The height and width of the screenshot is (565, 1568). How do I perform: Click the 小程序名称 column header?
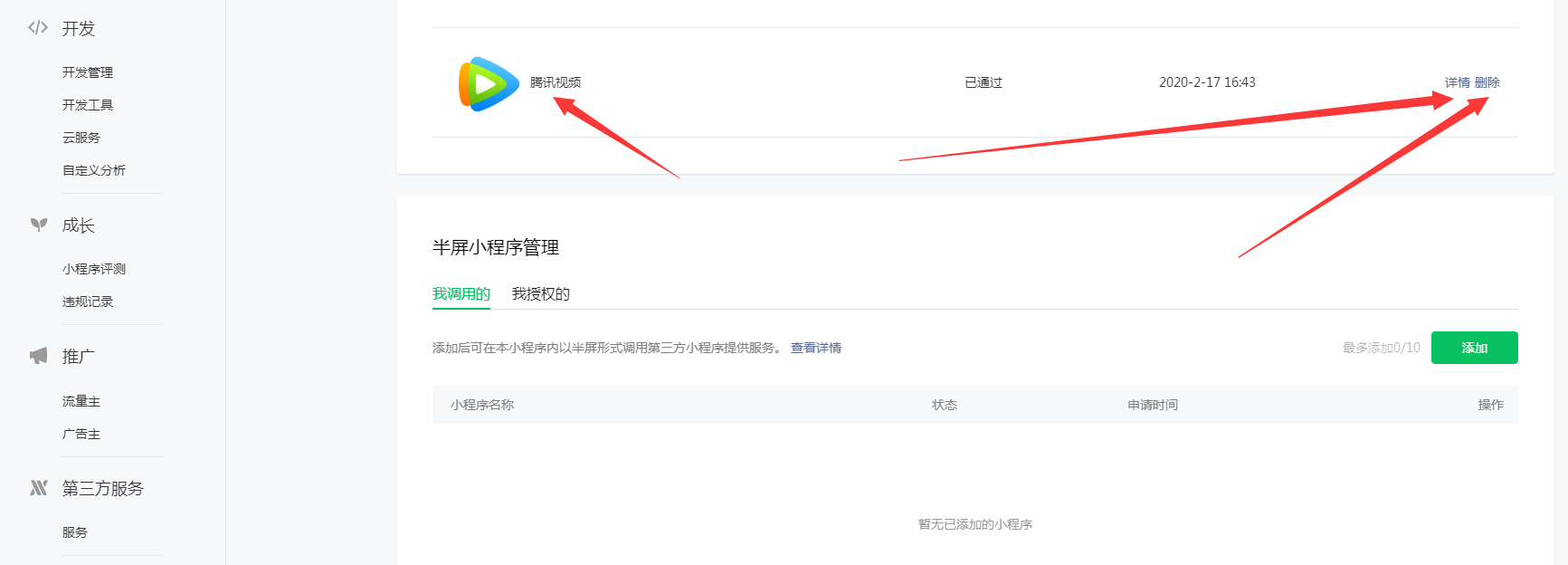click(482, 405)
